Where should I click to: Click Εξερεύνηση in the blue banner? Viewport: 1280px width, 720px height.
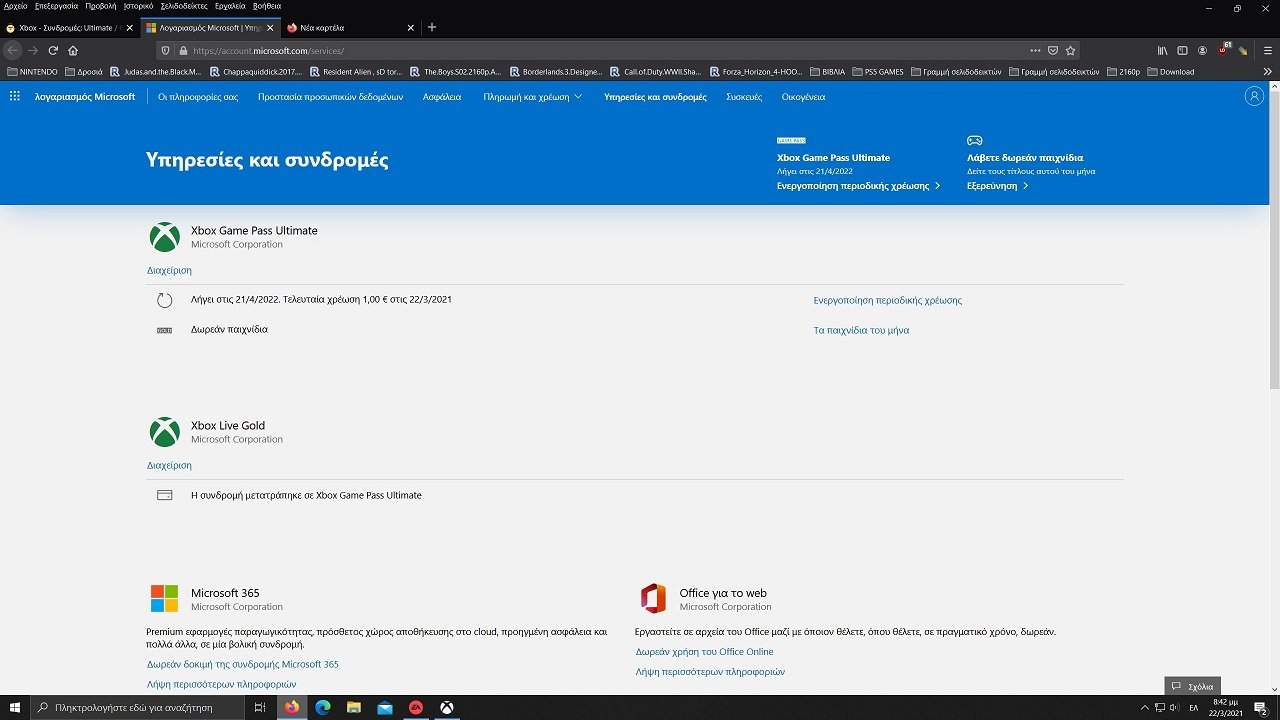[997, 186]
